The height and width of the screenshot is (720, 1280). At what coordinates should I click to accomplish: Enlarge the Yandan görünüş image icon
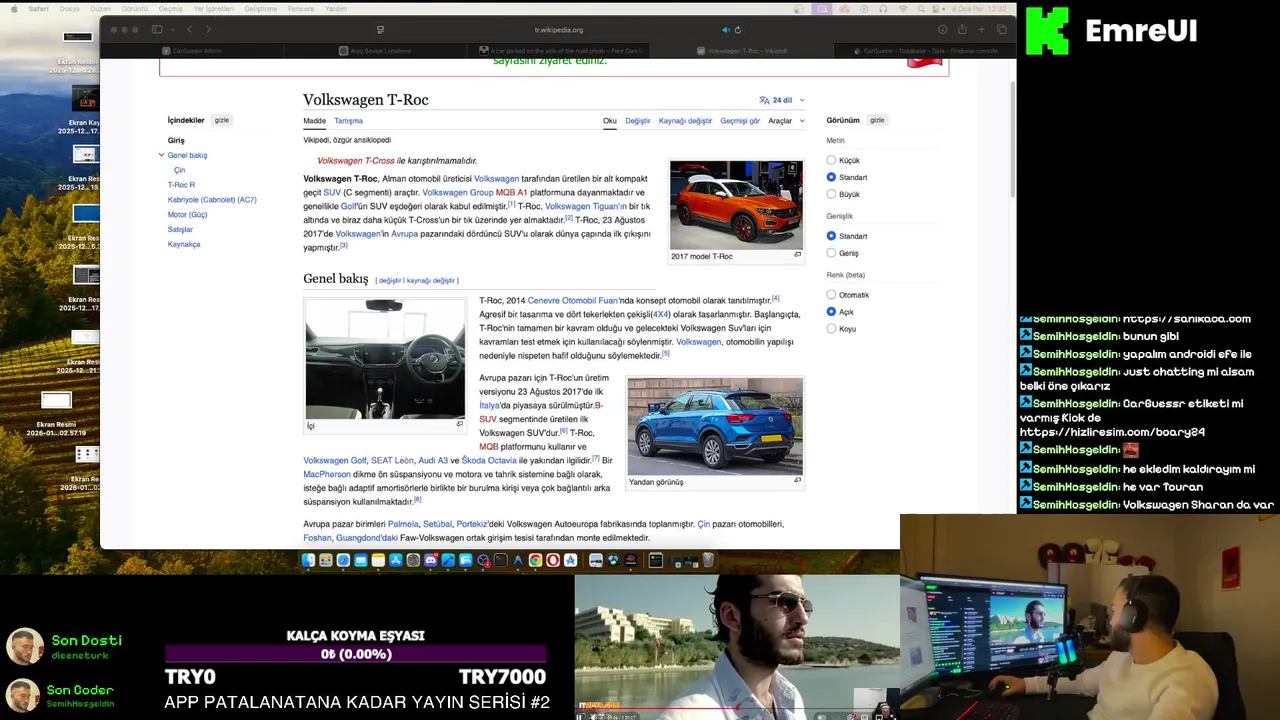(x=797, y=481)
